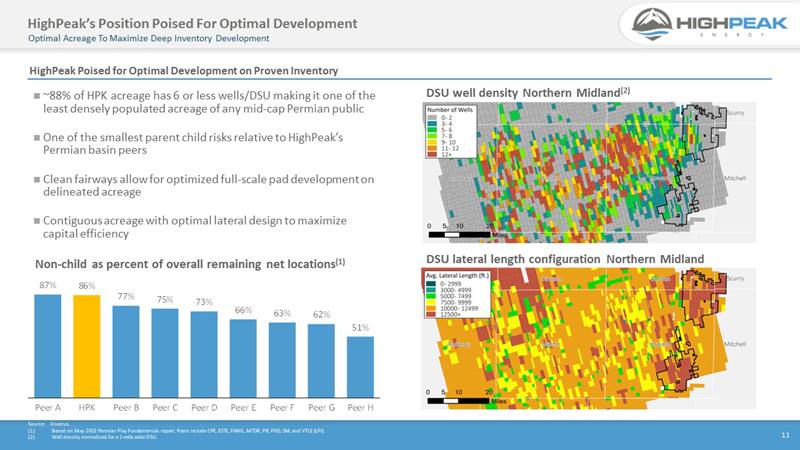Screen dimensions: 800x450
Task: Click the 0-2999 dark teal legend swatch
Action: click(431, 284)
